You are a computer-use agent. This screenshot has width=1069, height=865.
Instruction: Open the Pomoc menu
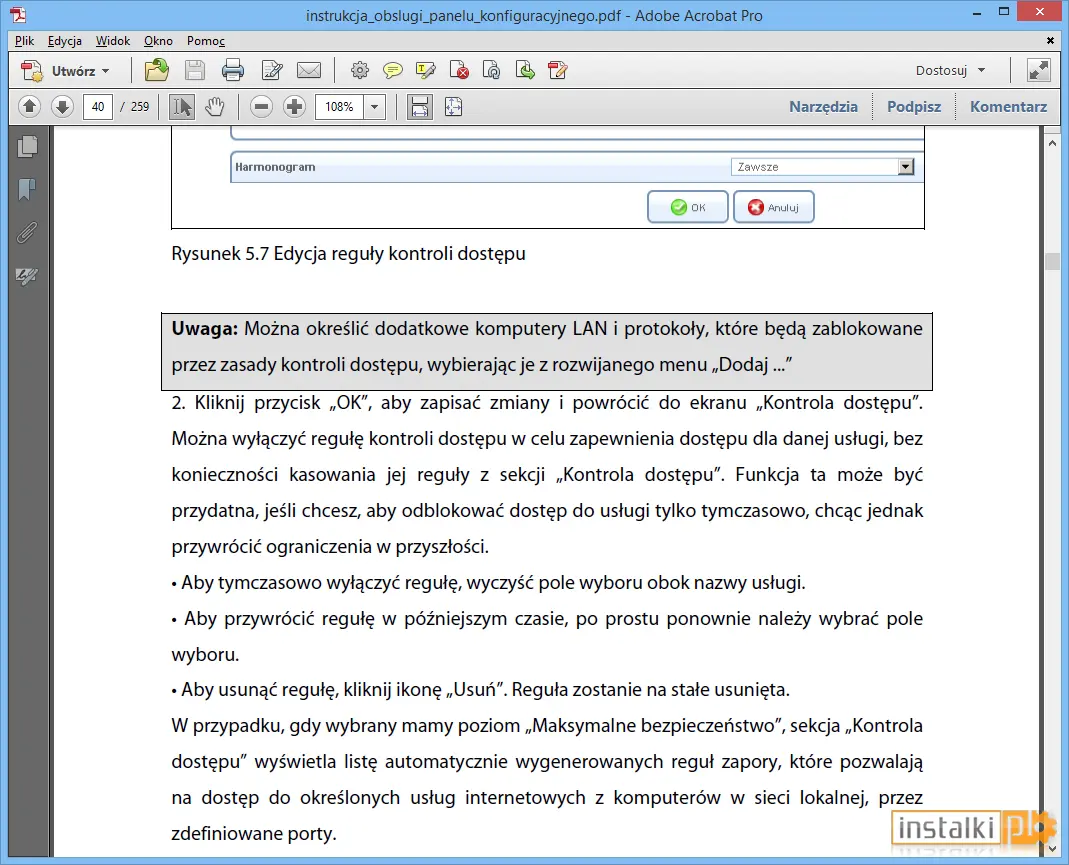[x=206, y=41]
